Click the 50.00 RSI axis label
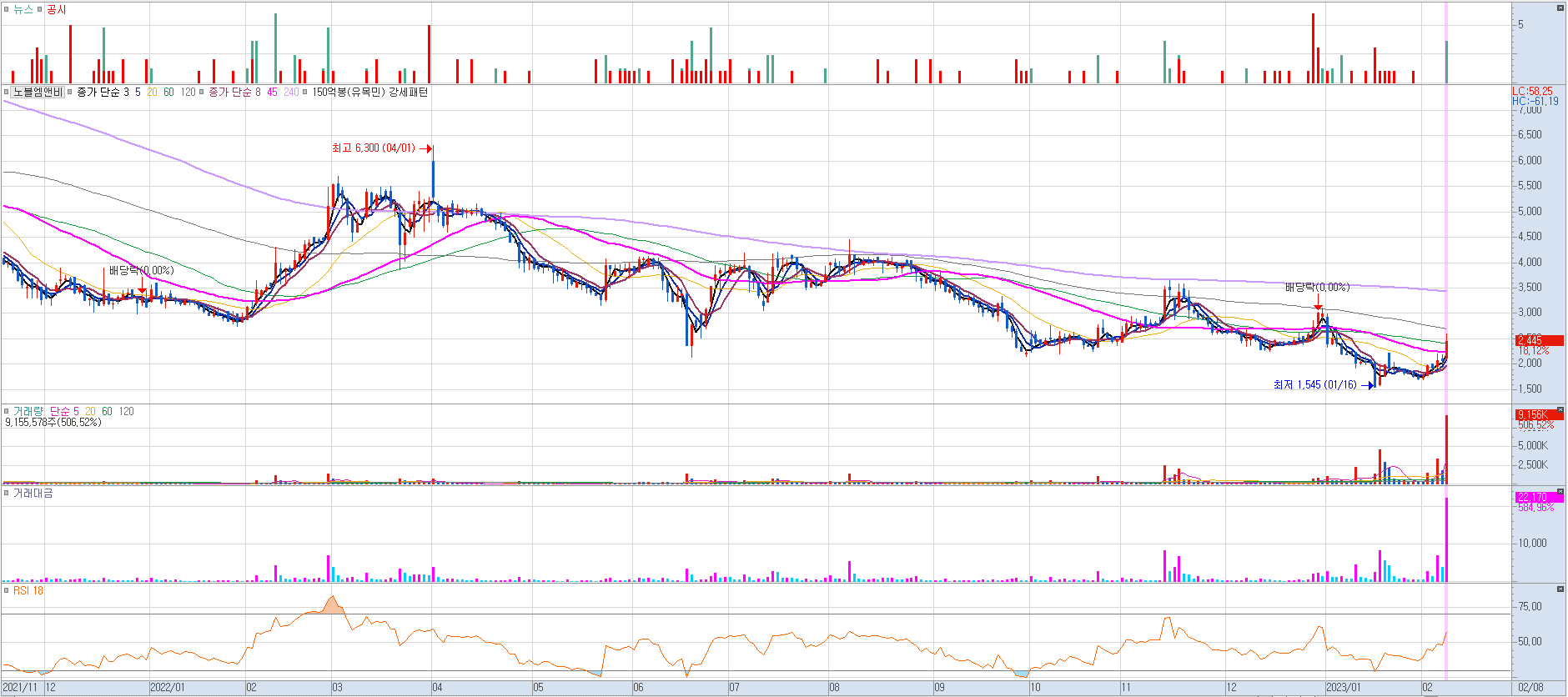 click(x=1530, y=641)
